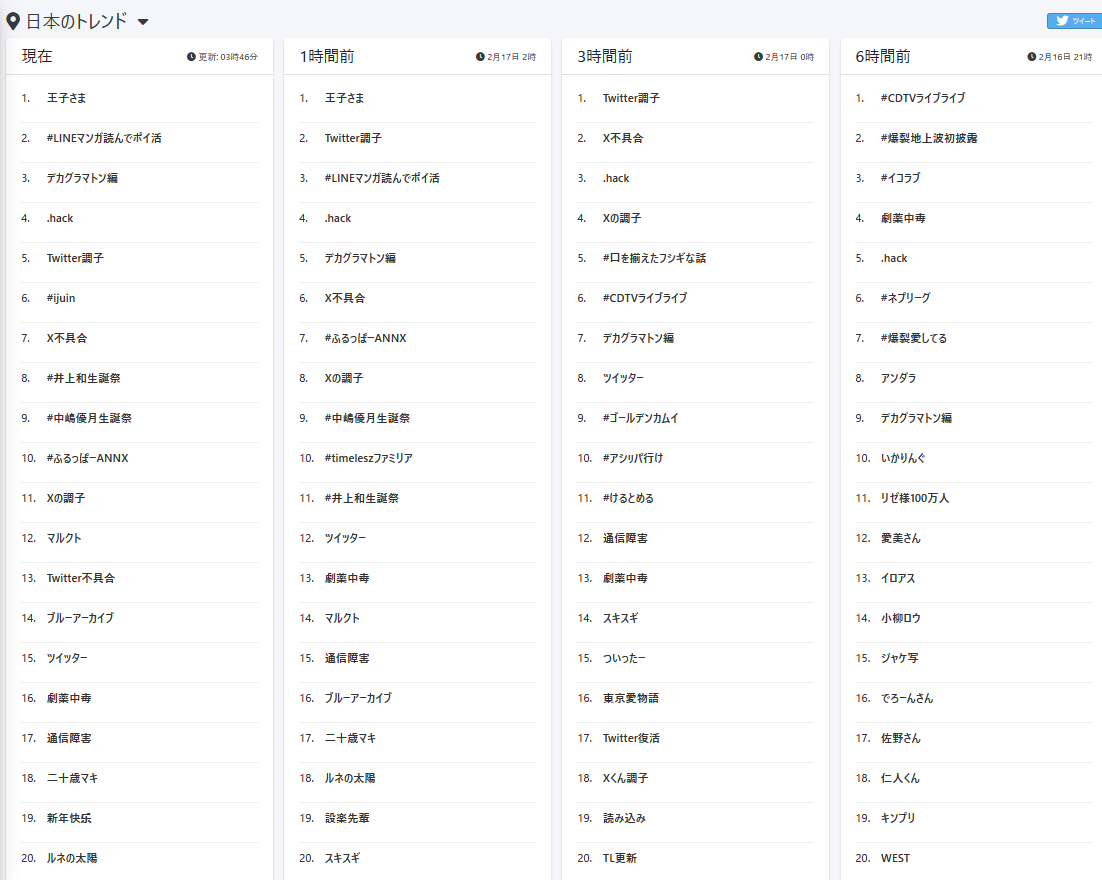
Task: Select 設楽先輩 trend in 1時間前 column
Action: click(x=347, y=818)
